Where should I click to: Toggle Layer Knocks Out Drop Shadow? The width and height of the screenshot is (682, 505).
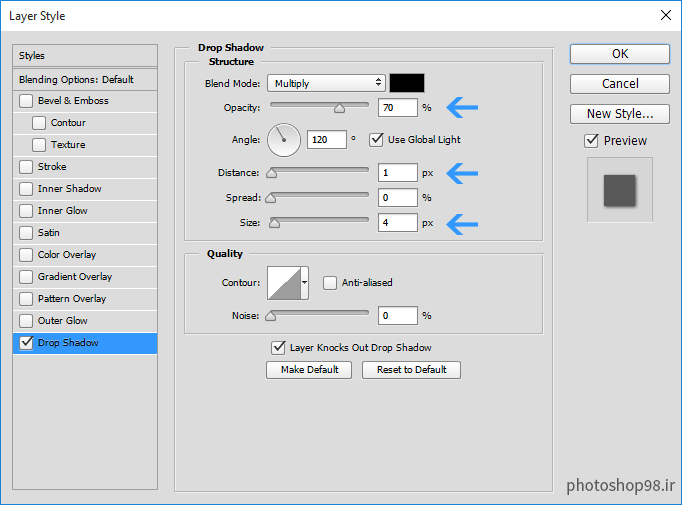278,348
